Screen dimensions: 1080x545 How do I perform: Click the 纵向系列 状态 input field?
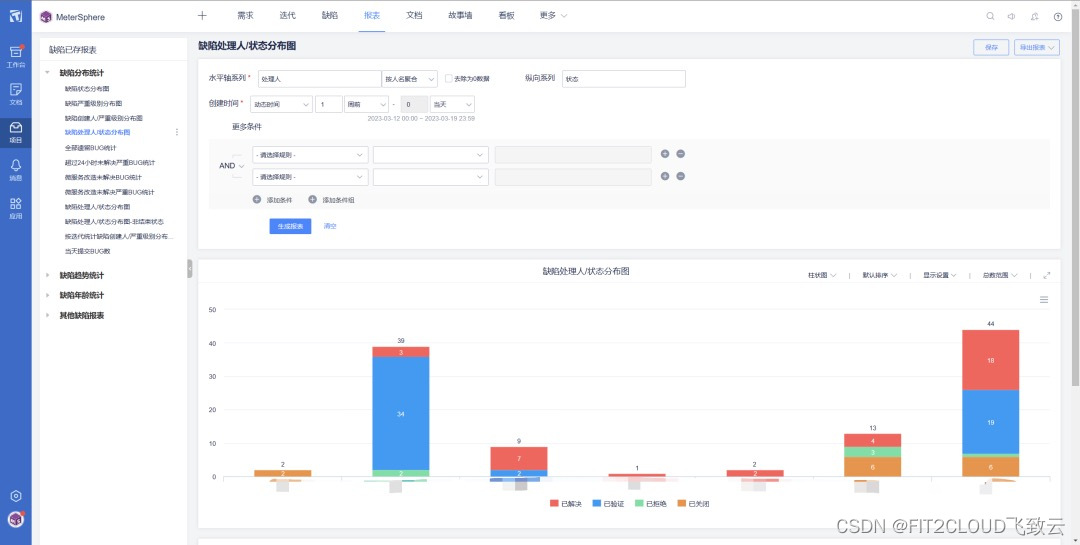[624, 79]
